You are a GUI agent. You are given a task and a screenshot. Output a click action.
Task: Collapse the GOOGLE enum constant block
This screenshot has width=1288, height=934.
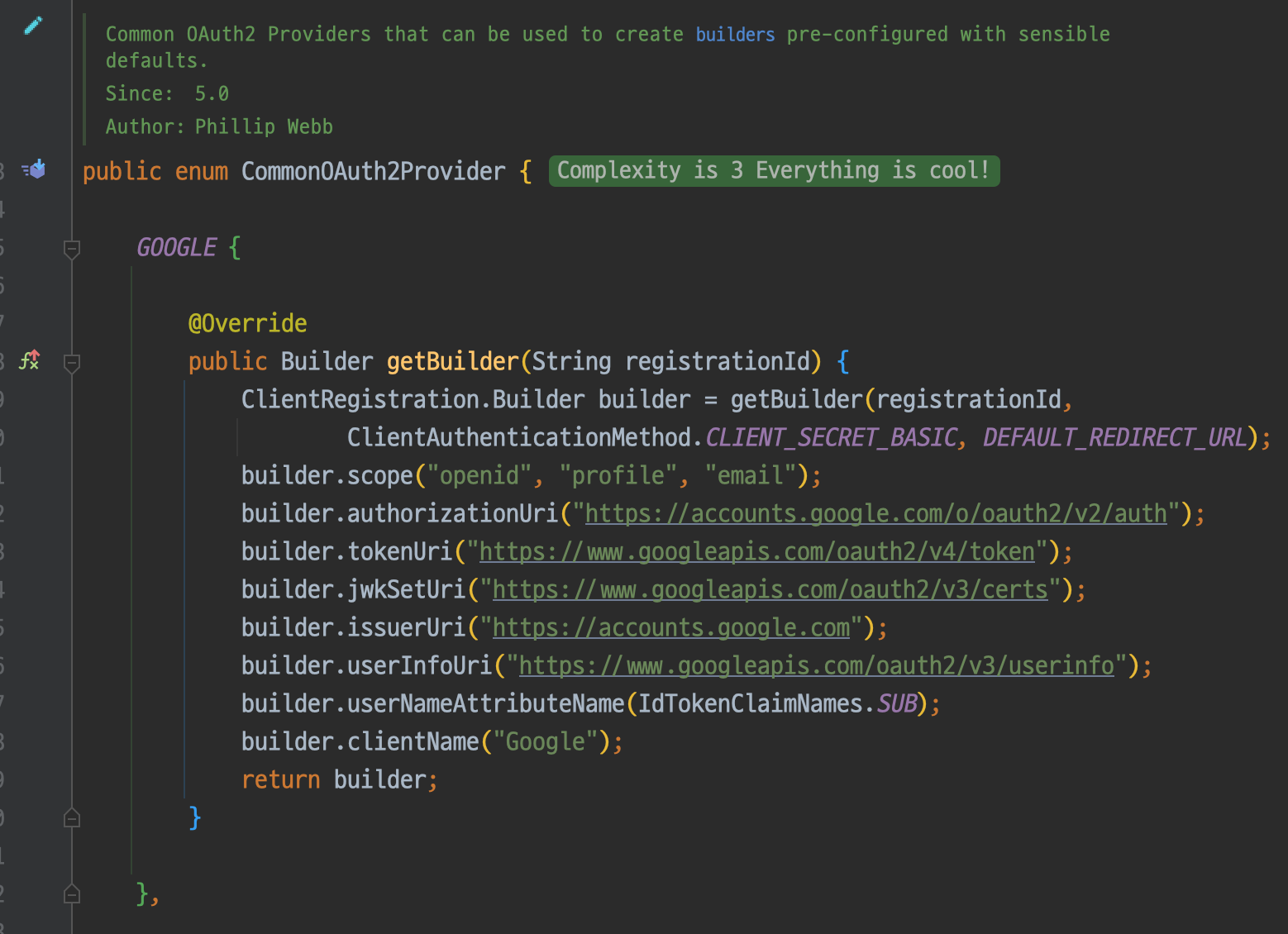[72, 248]
